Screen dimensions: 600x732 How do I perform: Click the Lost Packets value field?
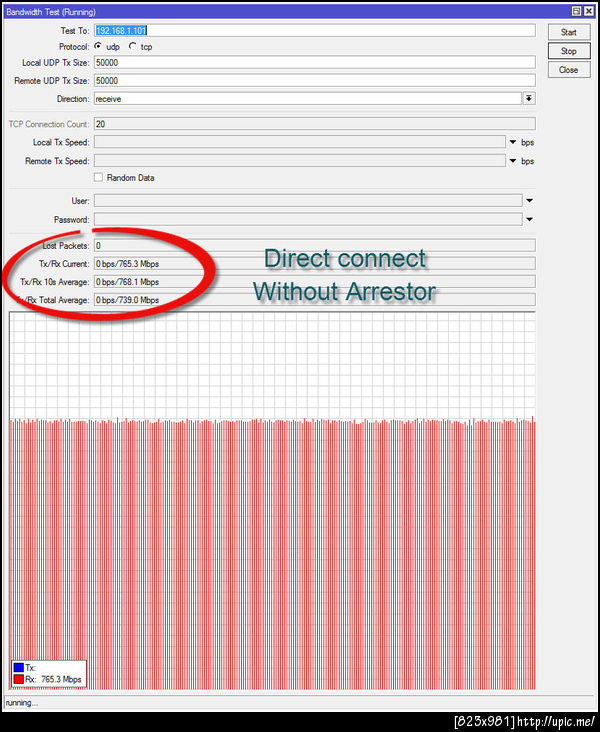315,246
